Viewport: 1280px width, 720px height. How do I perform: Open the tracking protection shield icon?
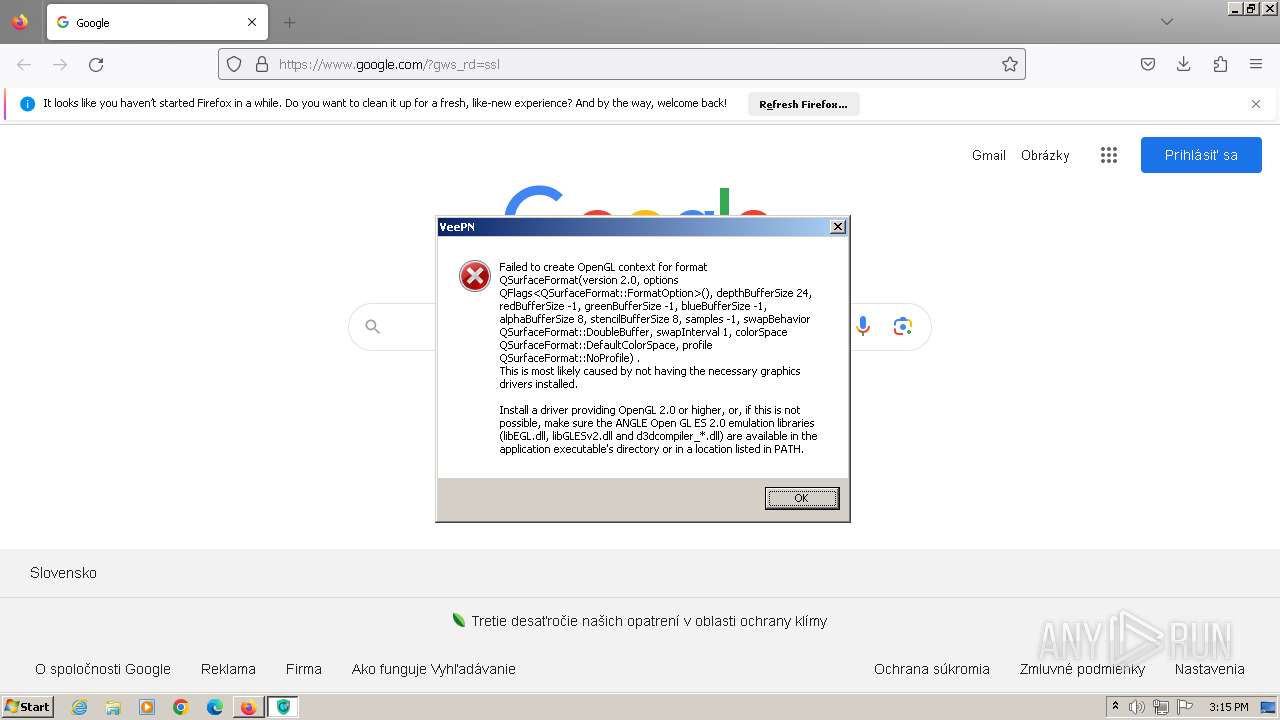tap(234, 64)
